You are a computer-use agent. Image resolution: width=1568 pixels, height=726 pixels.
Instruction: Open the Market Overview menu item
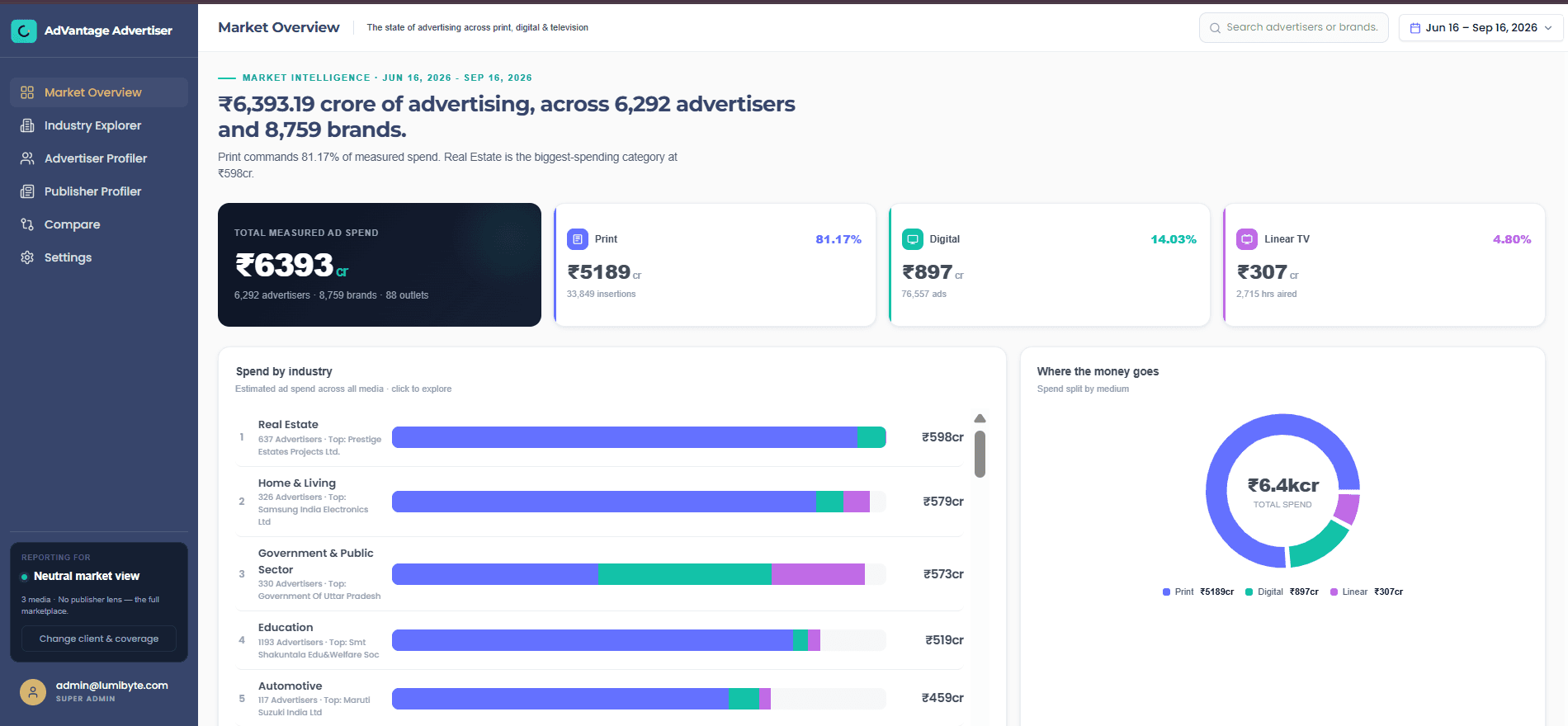(99, 92)
